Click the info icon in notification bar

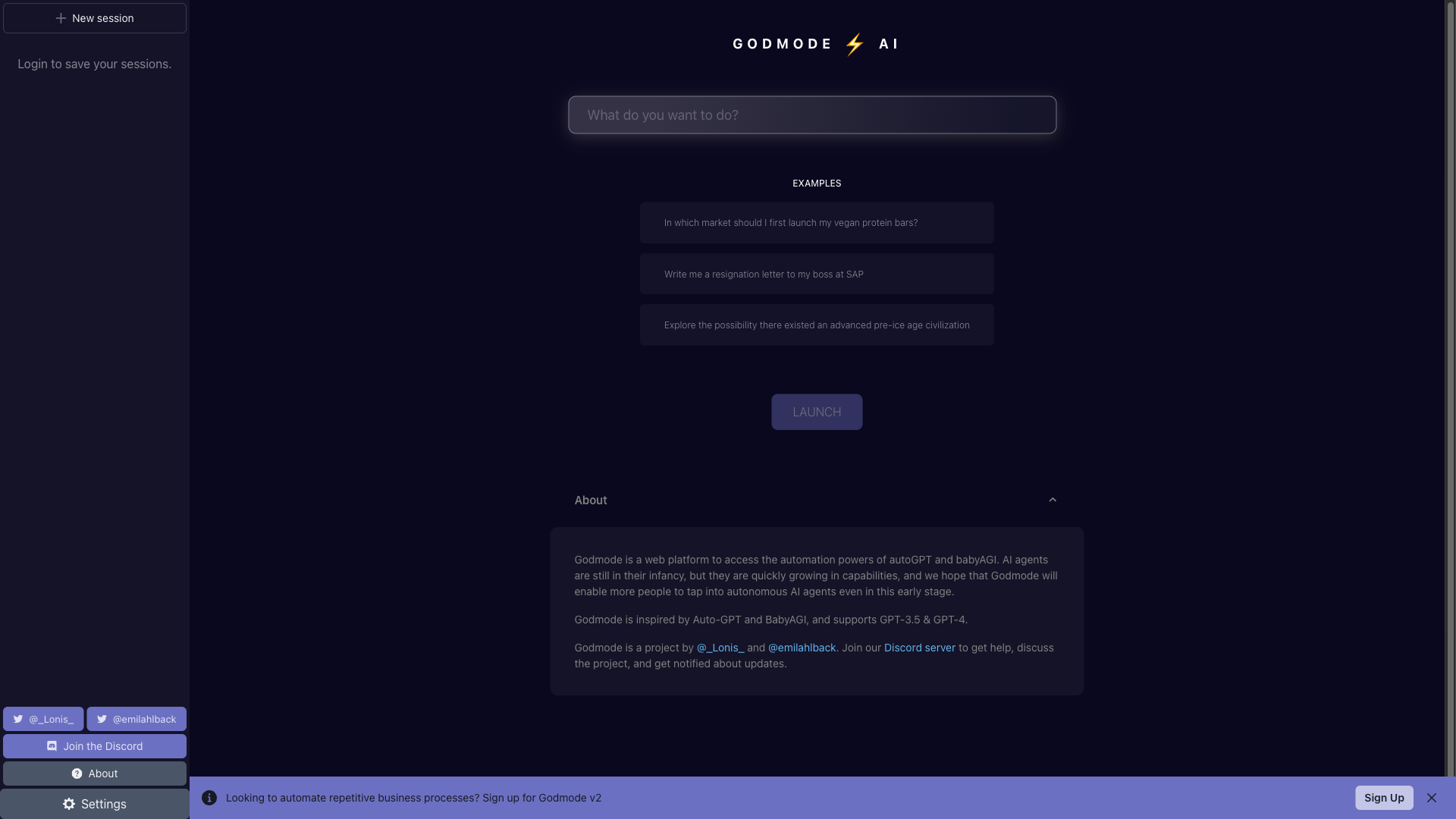click(209, 797)
